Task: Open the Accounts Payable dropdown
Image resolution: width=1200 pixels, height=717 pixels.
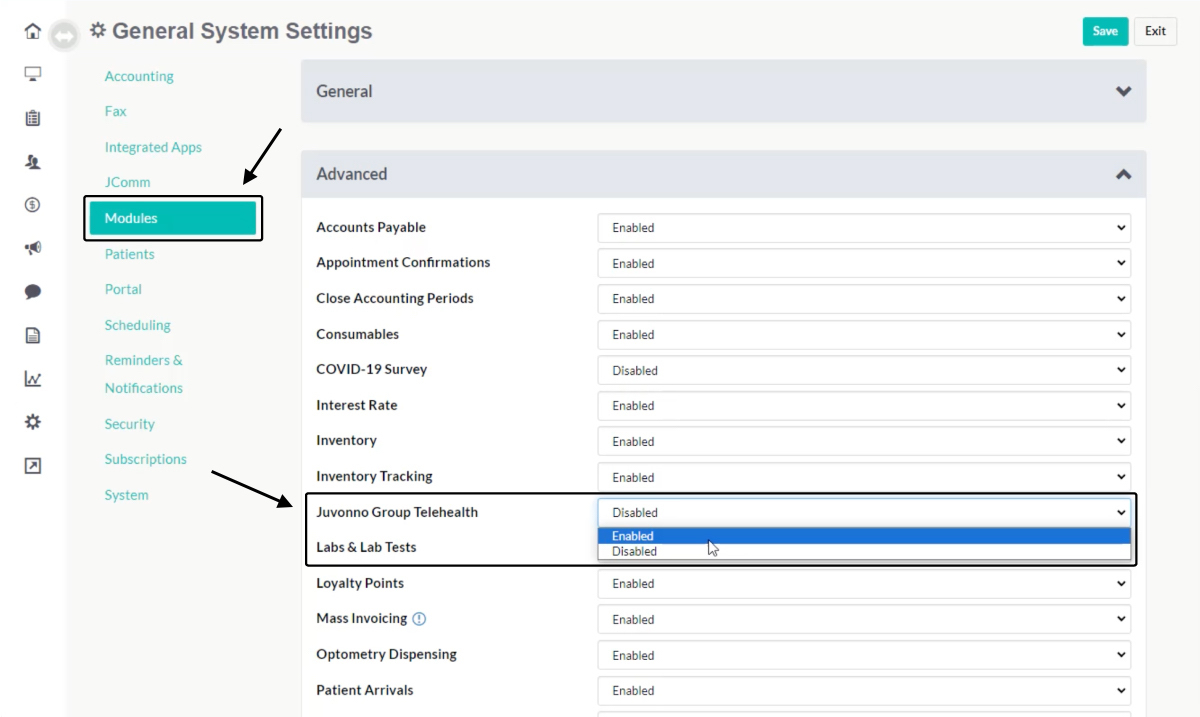Action: 864,228
